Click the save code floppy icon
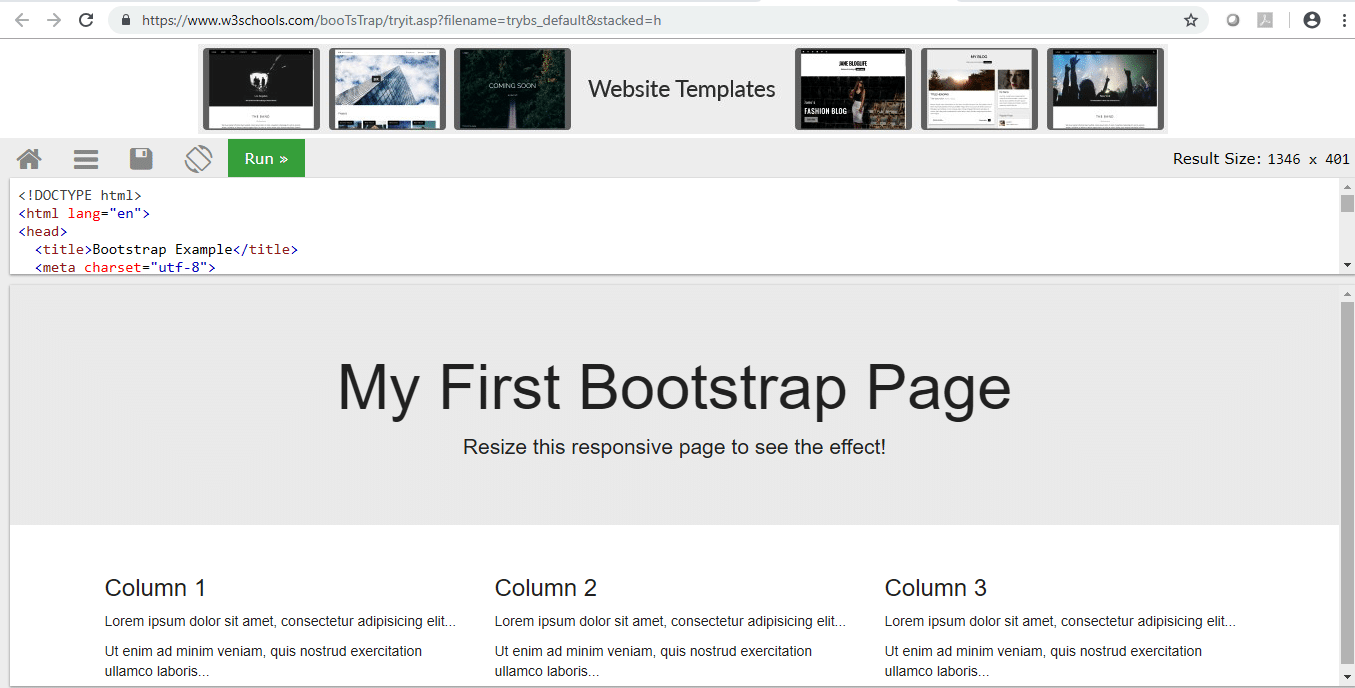Viewport: 1355px width, 688px height. click(141, 159)
